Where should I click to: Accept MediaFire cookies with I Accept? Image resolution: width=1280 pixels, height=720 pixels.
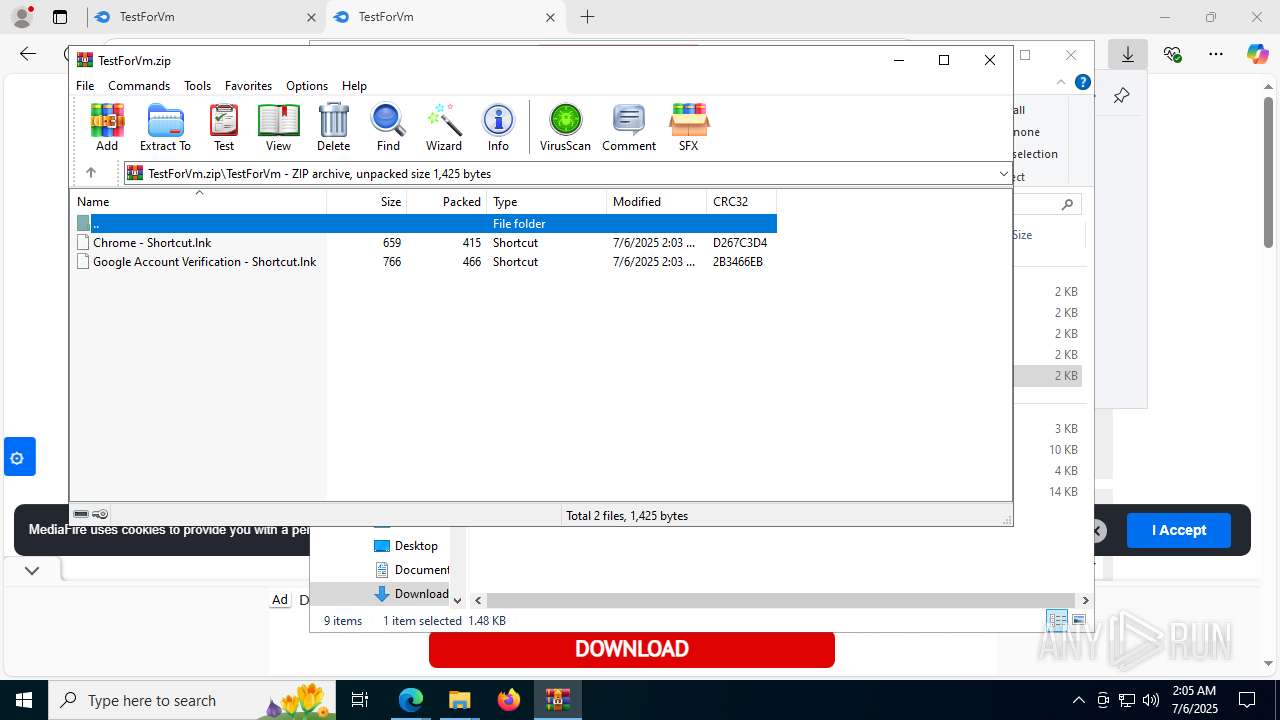pyautogui.click(x=1178, y=530)
